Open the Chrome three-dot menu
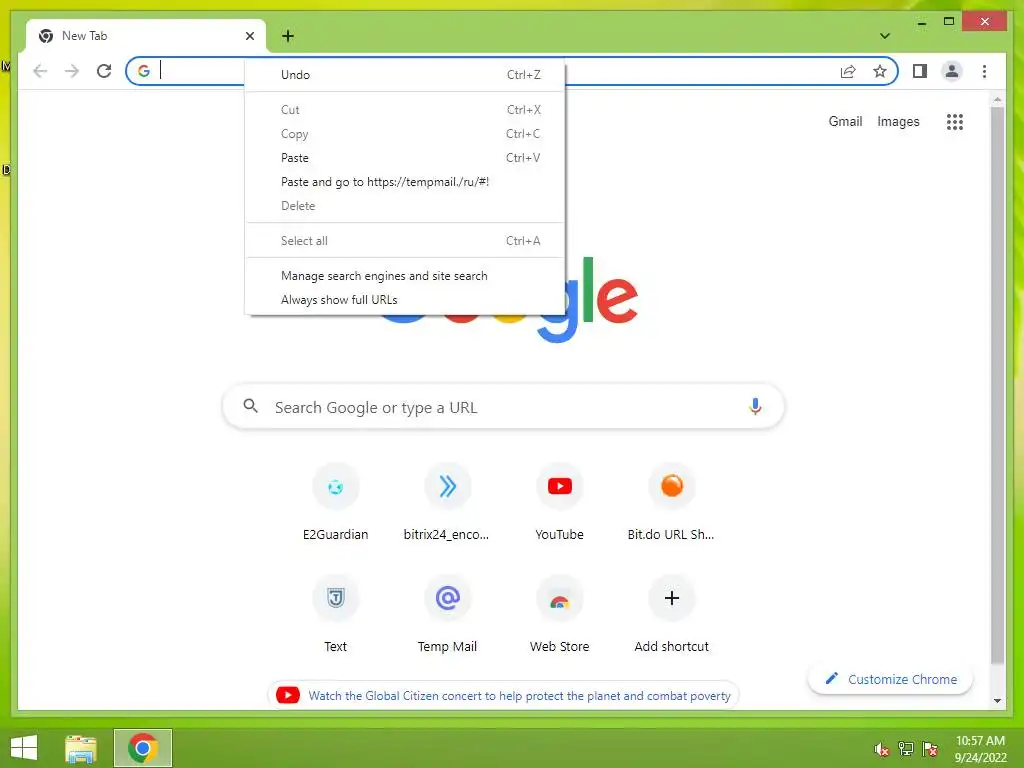The width and height of the screenshot is (1024, 768). coord(984,71)
